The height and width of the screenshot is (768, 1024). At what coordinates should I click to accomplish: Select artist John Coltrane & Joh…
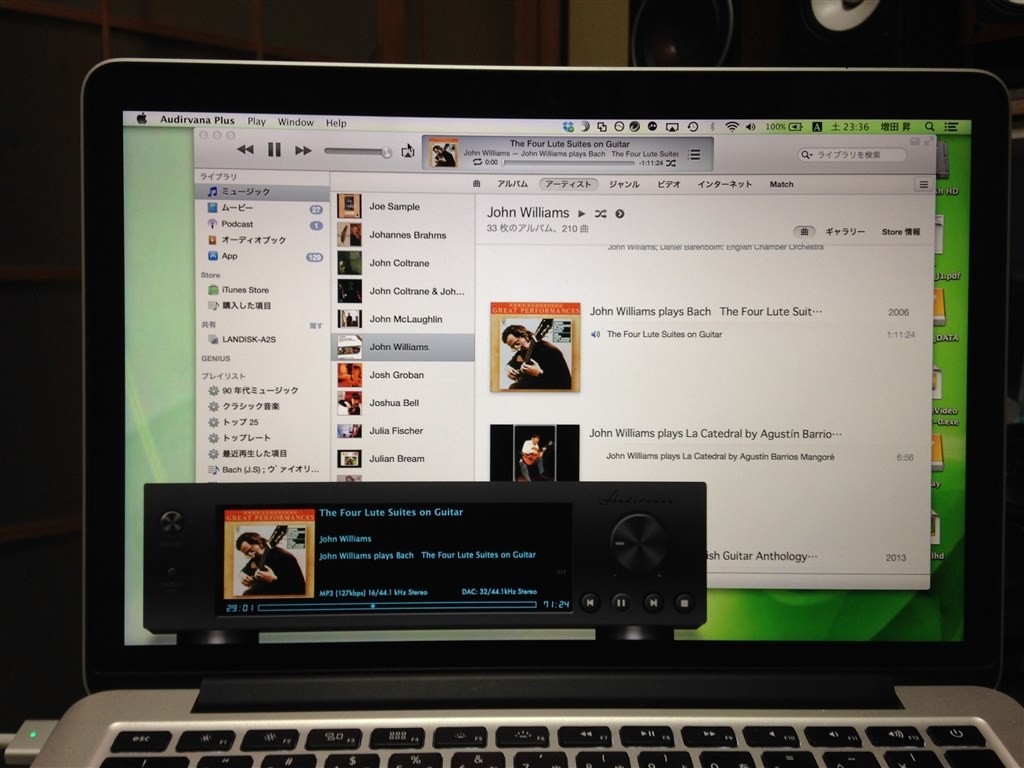(x=403, y=291)
